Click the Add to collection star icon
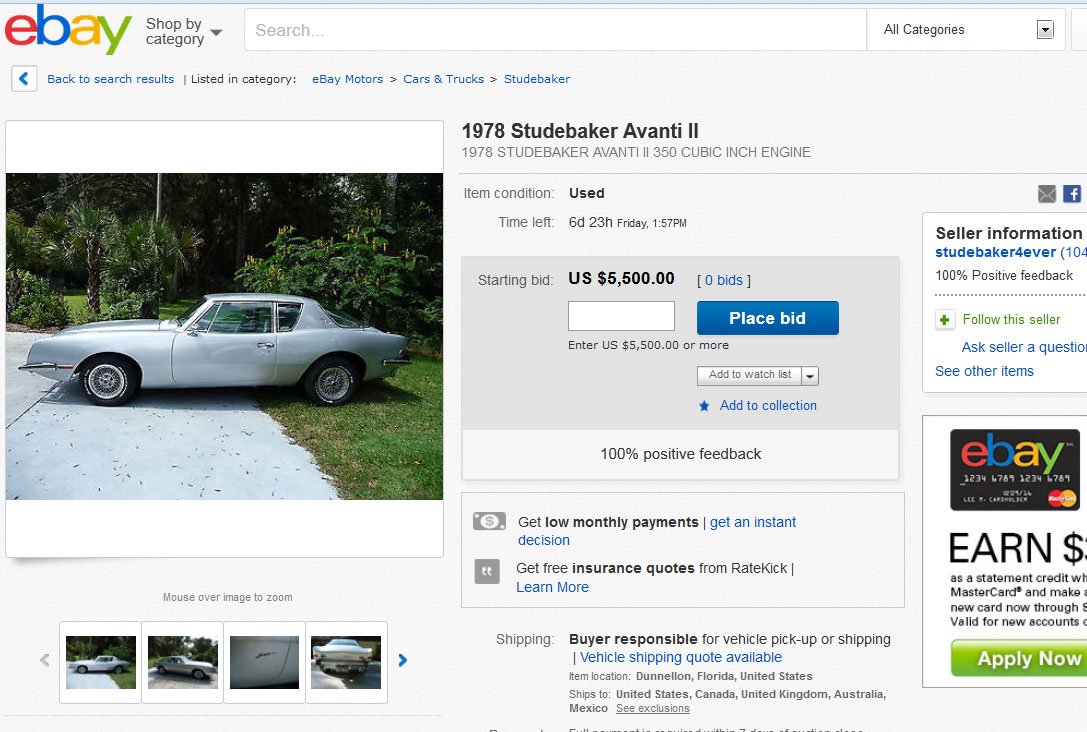Image resolution: width=1087 pixels, height=732 pixels. [704, 406]
